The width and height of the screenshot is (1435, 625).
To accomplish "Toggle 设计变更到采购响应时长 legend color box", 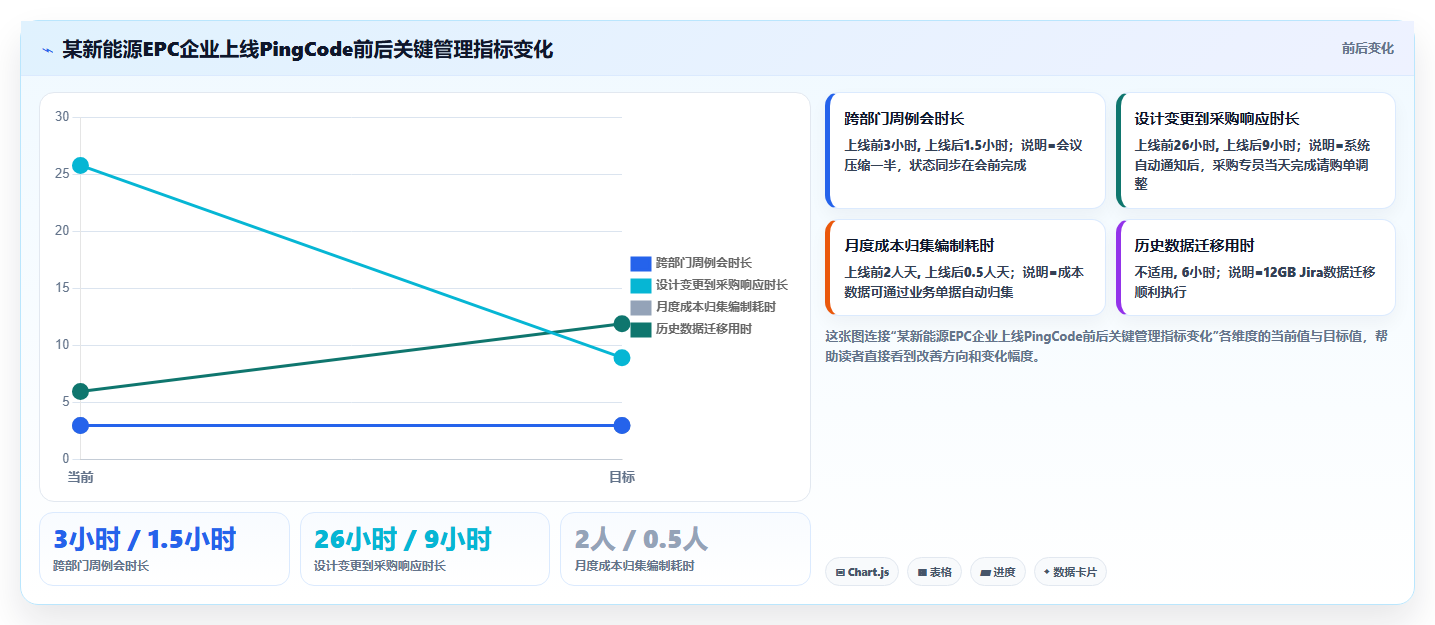I will [641, 286].
